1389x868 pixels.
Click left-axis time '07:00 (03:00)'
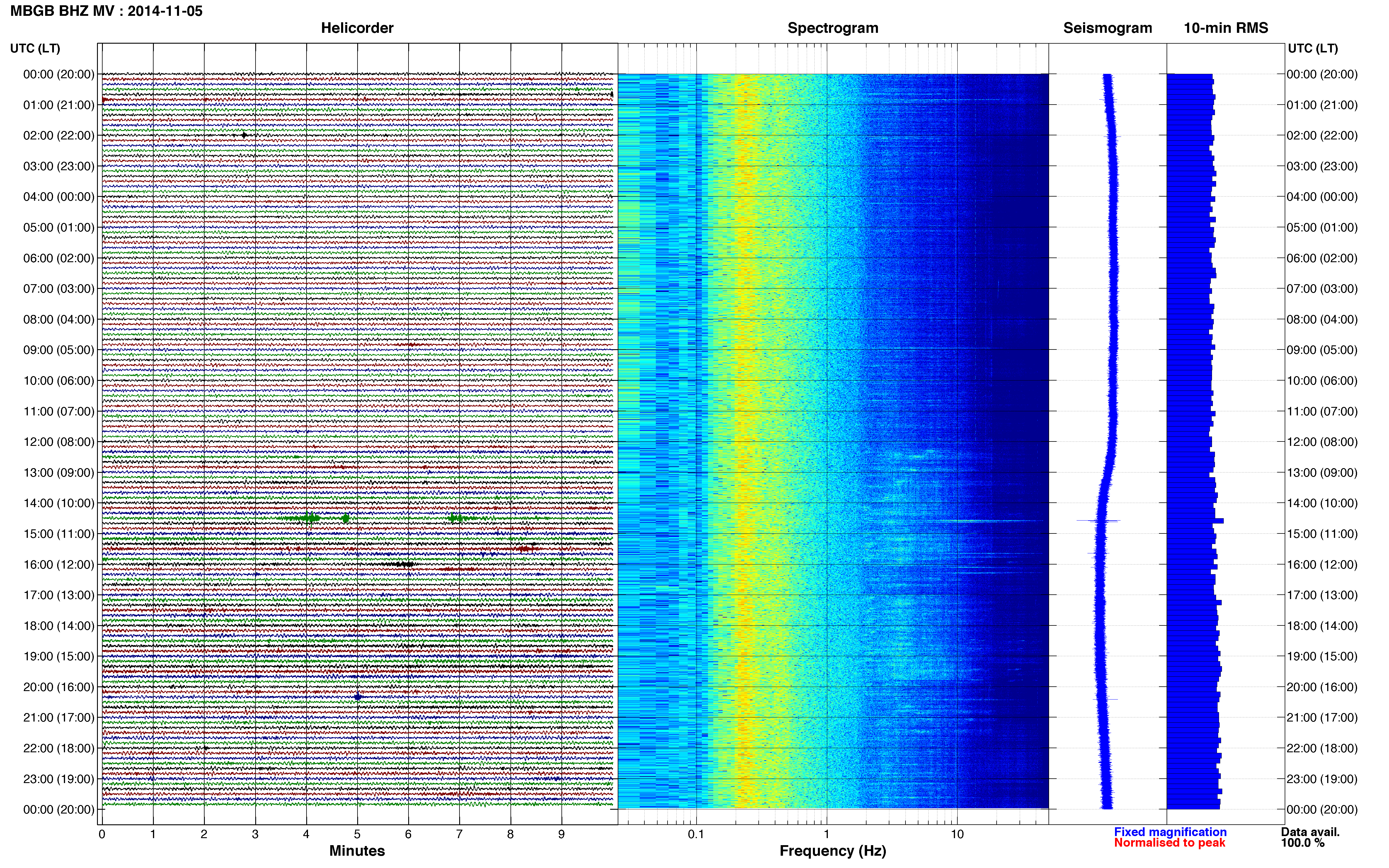pos(59,289)
